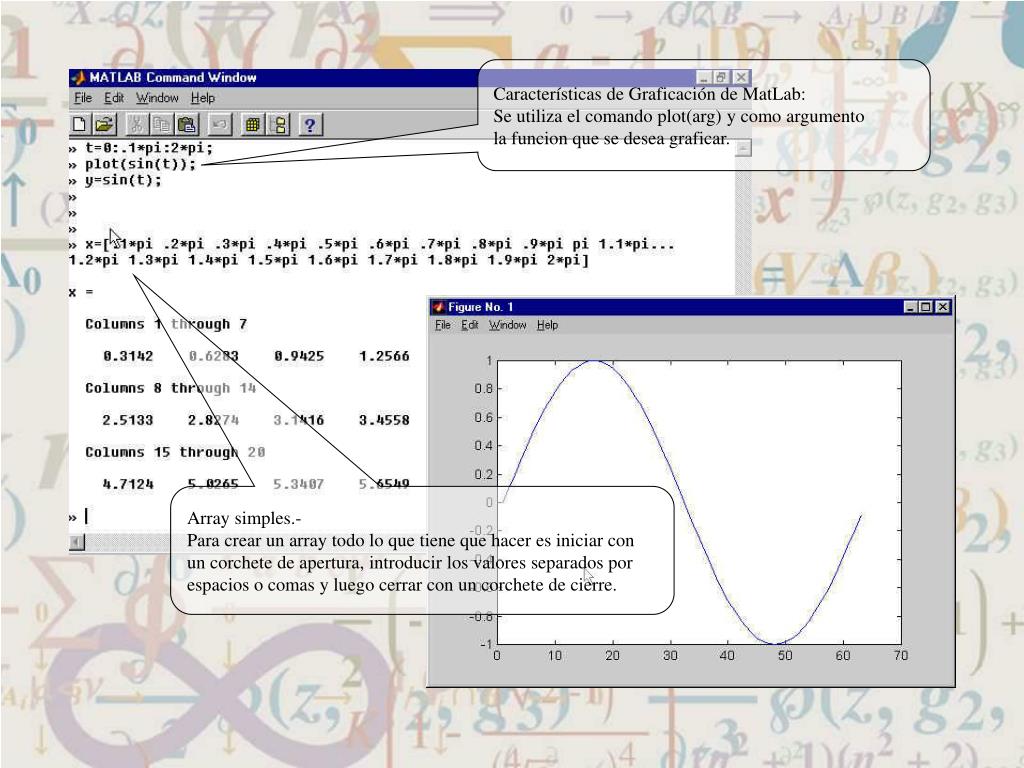
Task: Click x-axis label 20 in the plot
Action: (x=612, y=655)
